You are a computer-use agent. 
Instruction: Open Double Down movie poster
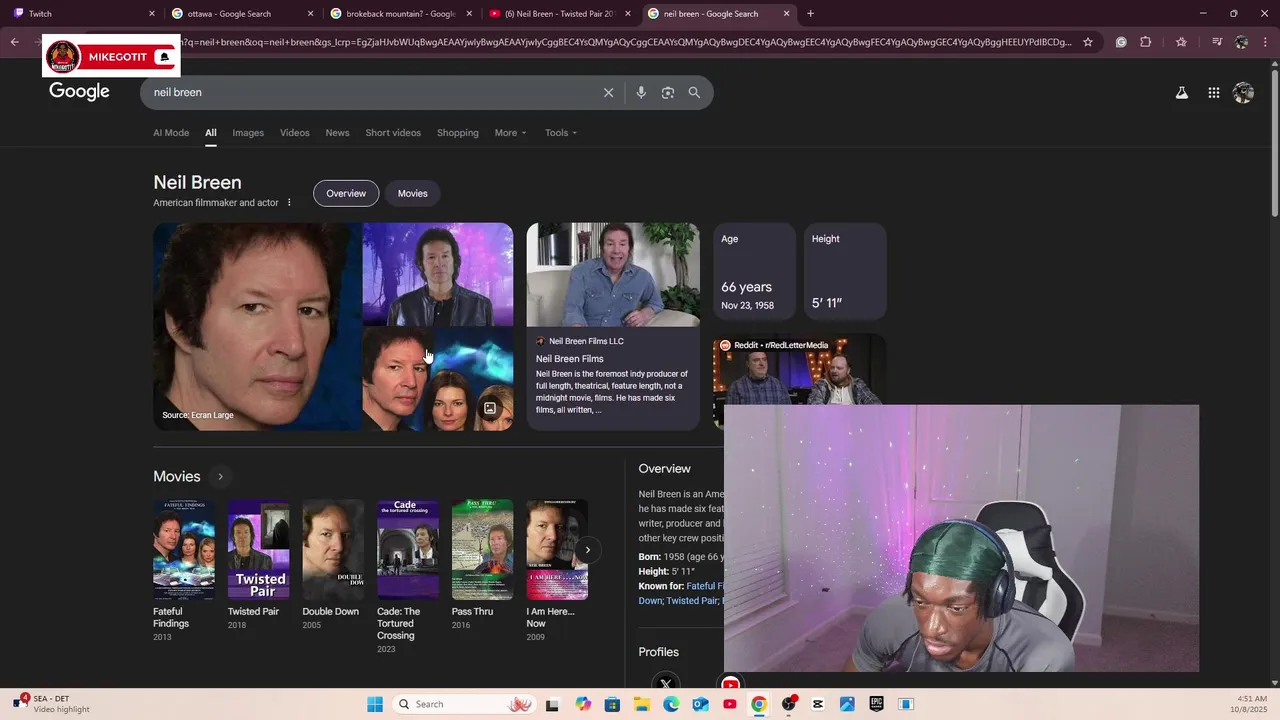(333, 550)
